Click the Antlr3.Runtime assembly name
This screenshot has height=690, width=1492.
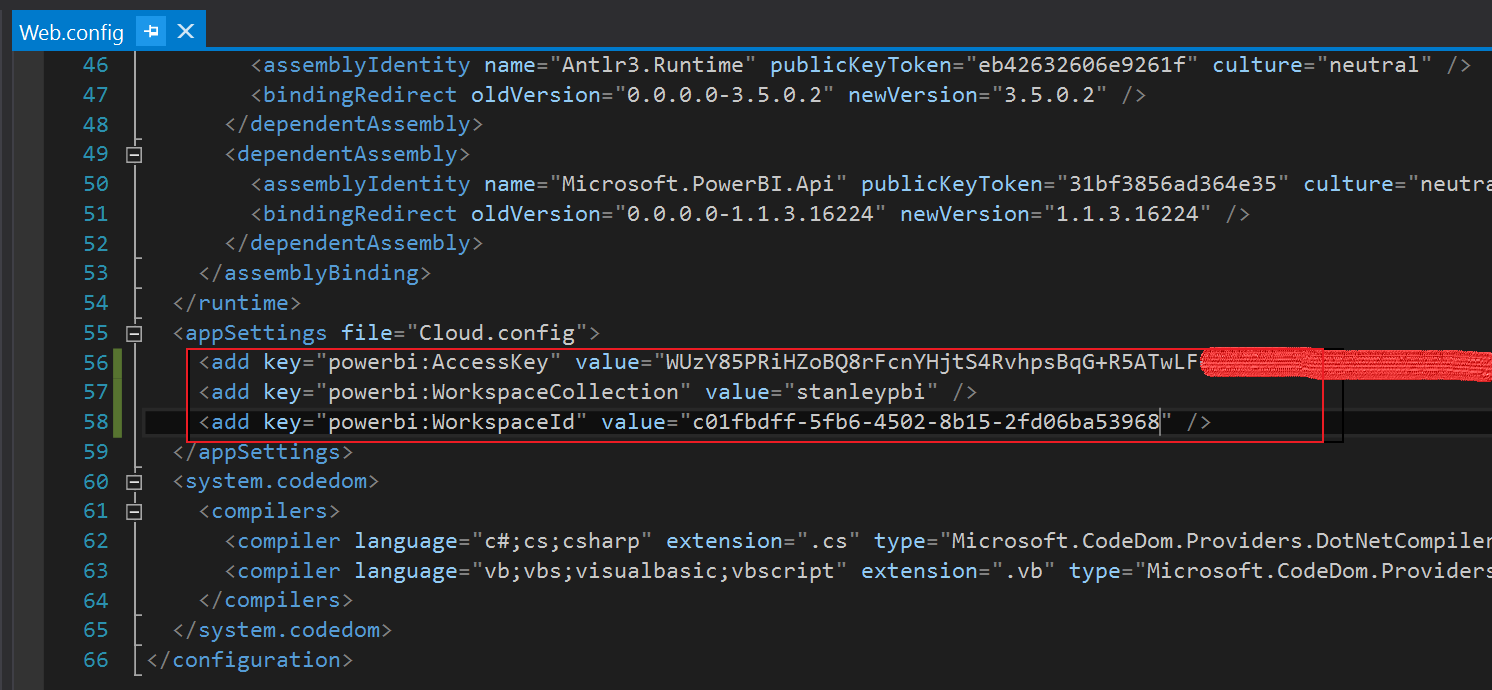(652, 65)
